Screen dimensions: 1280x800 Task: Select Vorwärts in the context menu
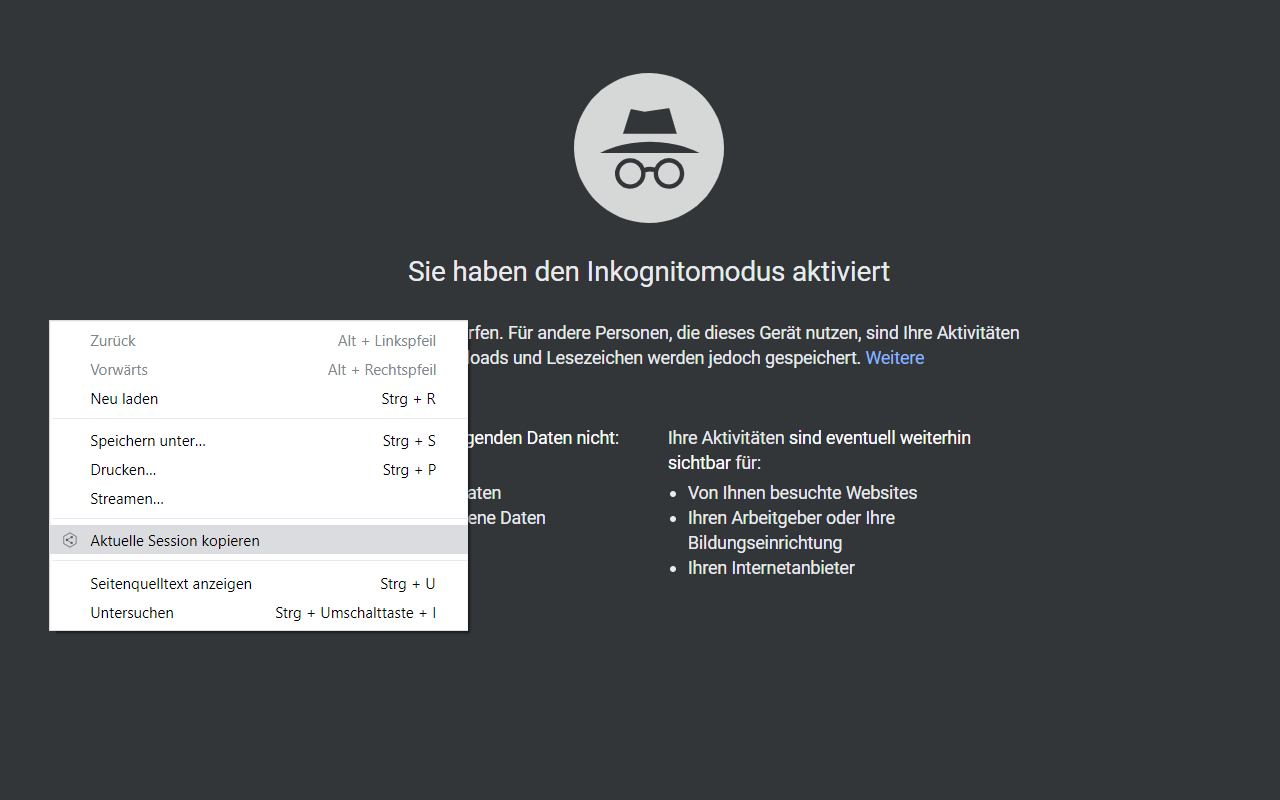pos(259,370)
